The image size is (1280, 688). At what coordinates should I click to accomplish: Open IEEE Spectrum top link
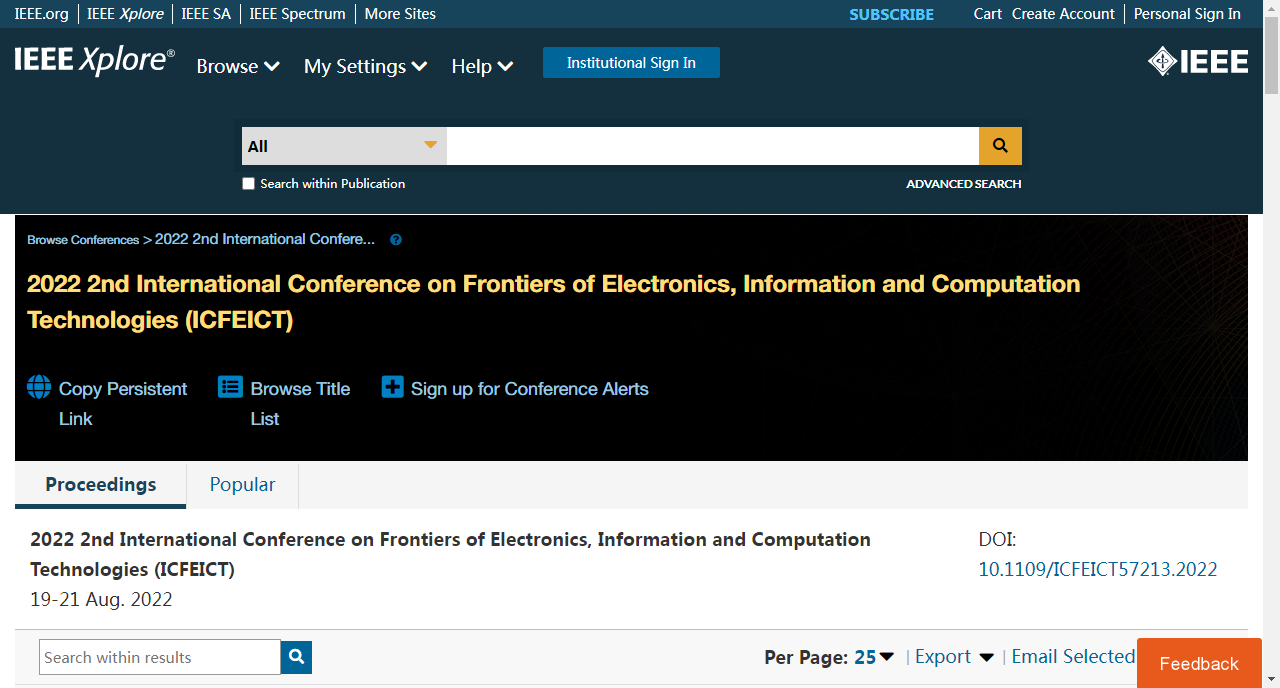(297, 14)
